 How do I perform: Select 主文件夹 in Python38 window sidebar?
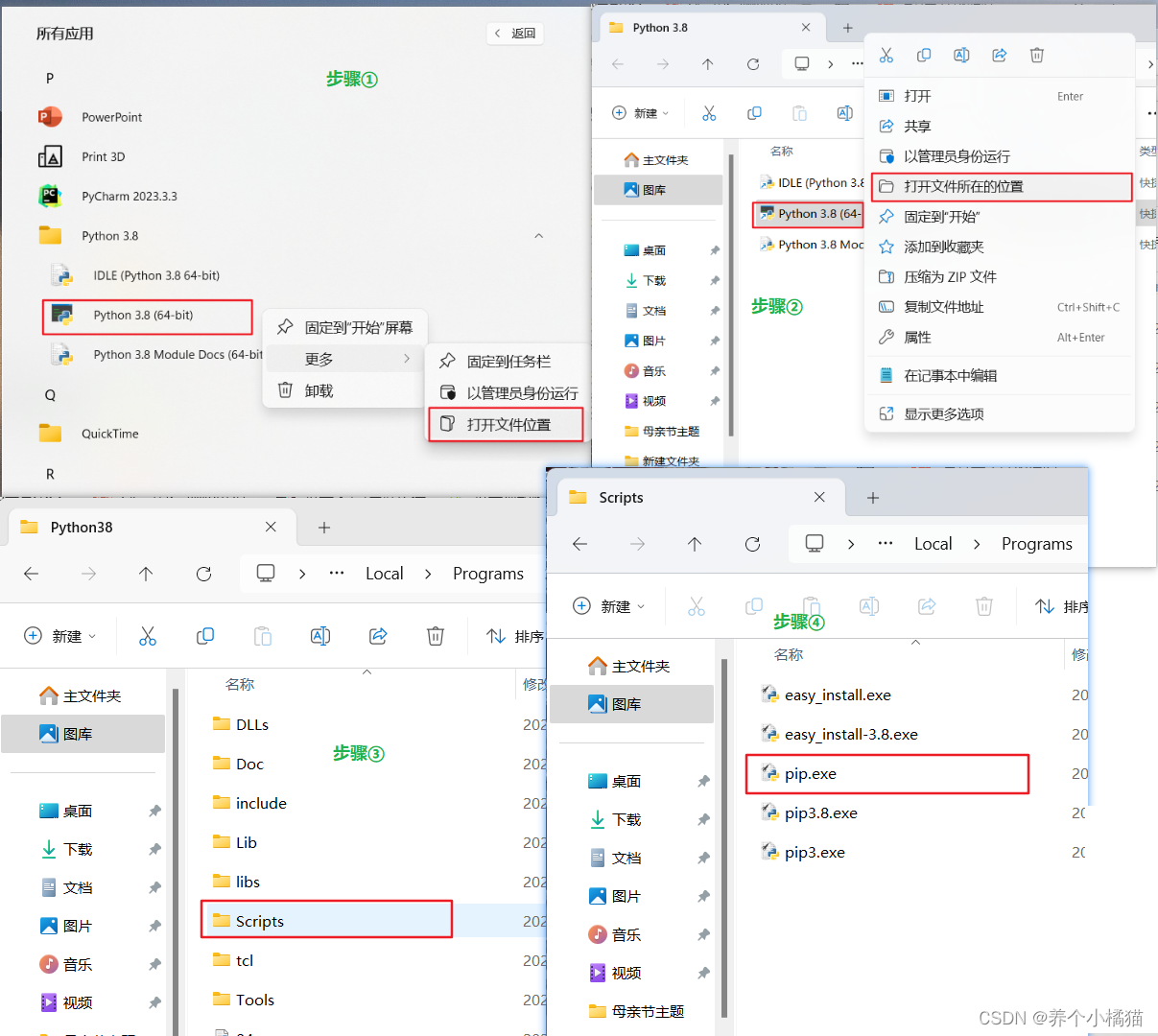(x=82, y=695)
